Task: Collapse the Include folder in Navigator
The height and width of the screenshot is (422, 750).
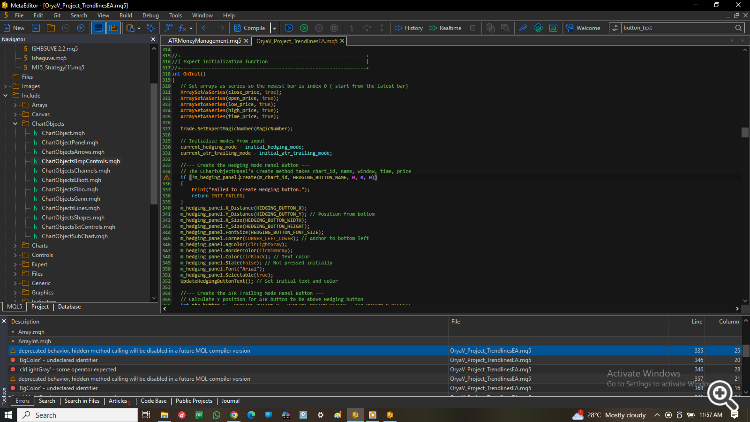Action: pyautogui.click(x=6, y=96)
